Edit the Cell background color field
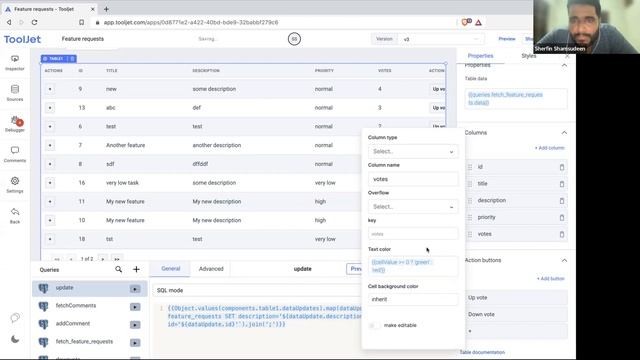Screen dimensions: 640x360 (413, 299)
